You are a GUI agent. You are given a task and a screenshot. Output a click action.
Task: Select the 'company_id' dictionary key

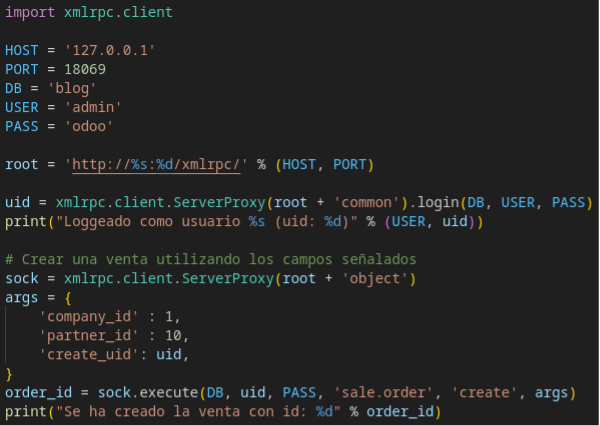pos(89,317)
